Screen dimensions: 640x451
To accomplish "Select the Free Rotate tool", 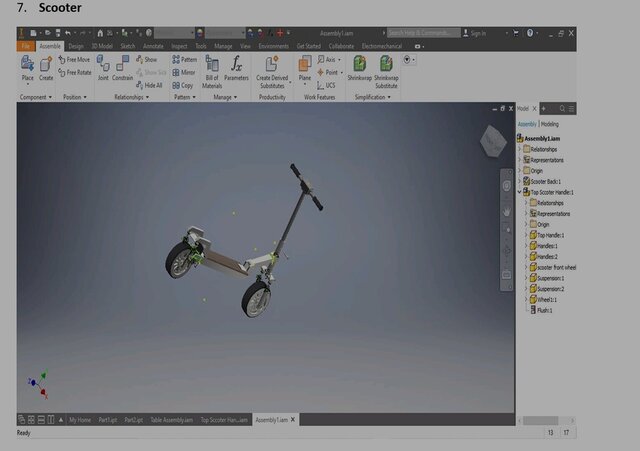I will click(75, 73).
